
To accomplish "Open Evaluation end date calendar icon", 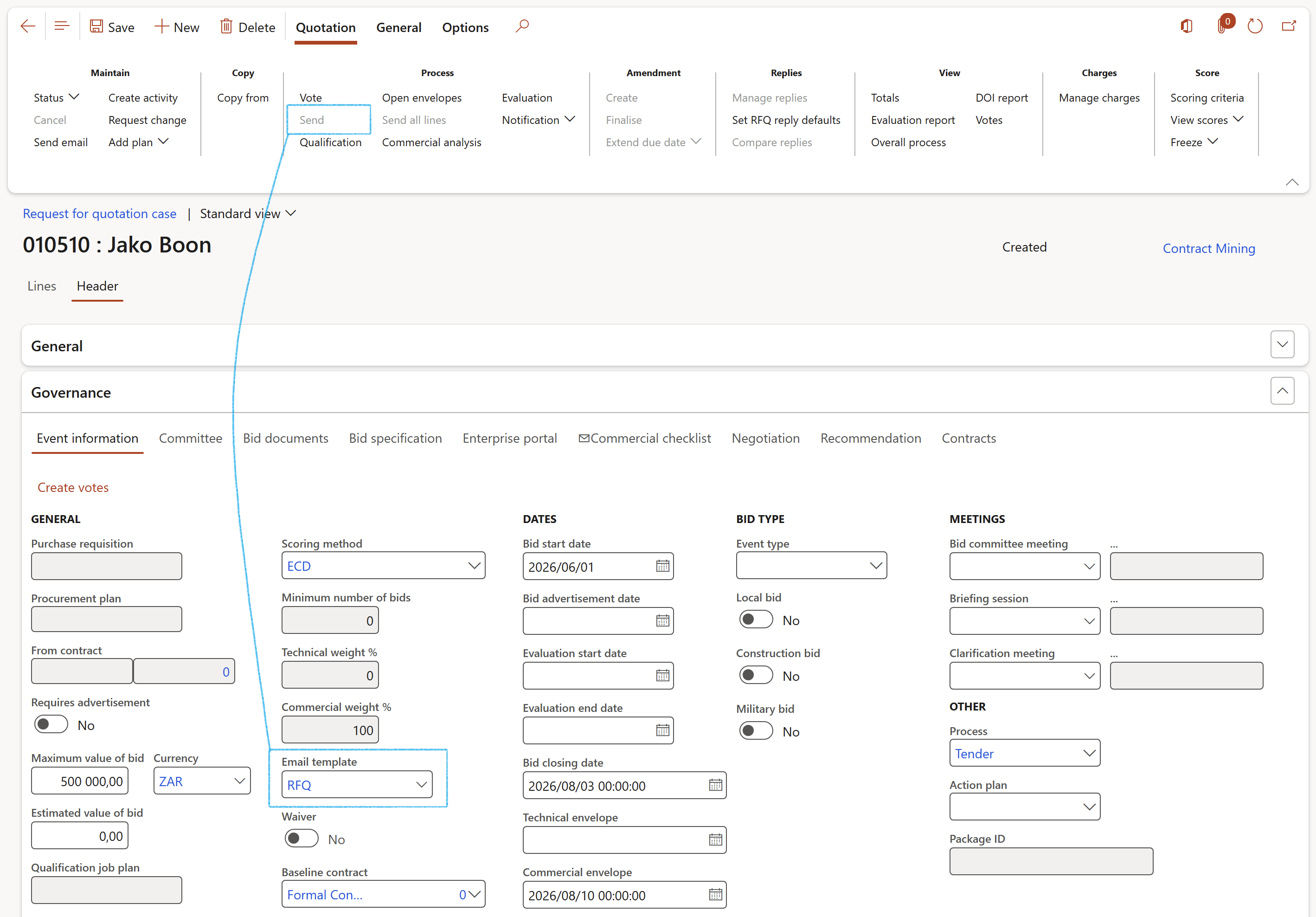I will (x=662, y=730).
